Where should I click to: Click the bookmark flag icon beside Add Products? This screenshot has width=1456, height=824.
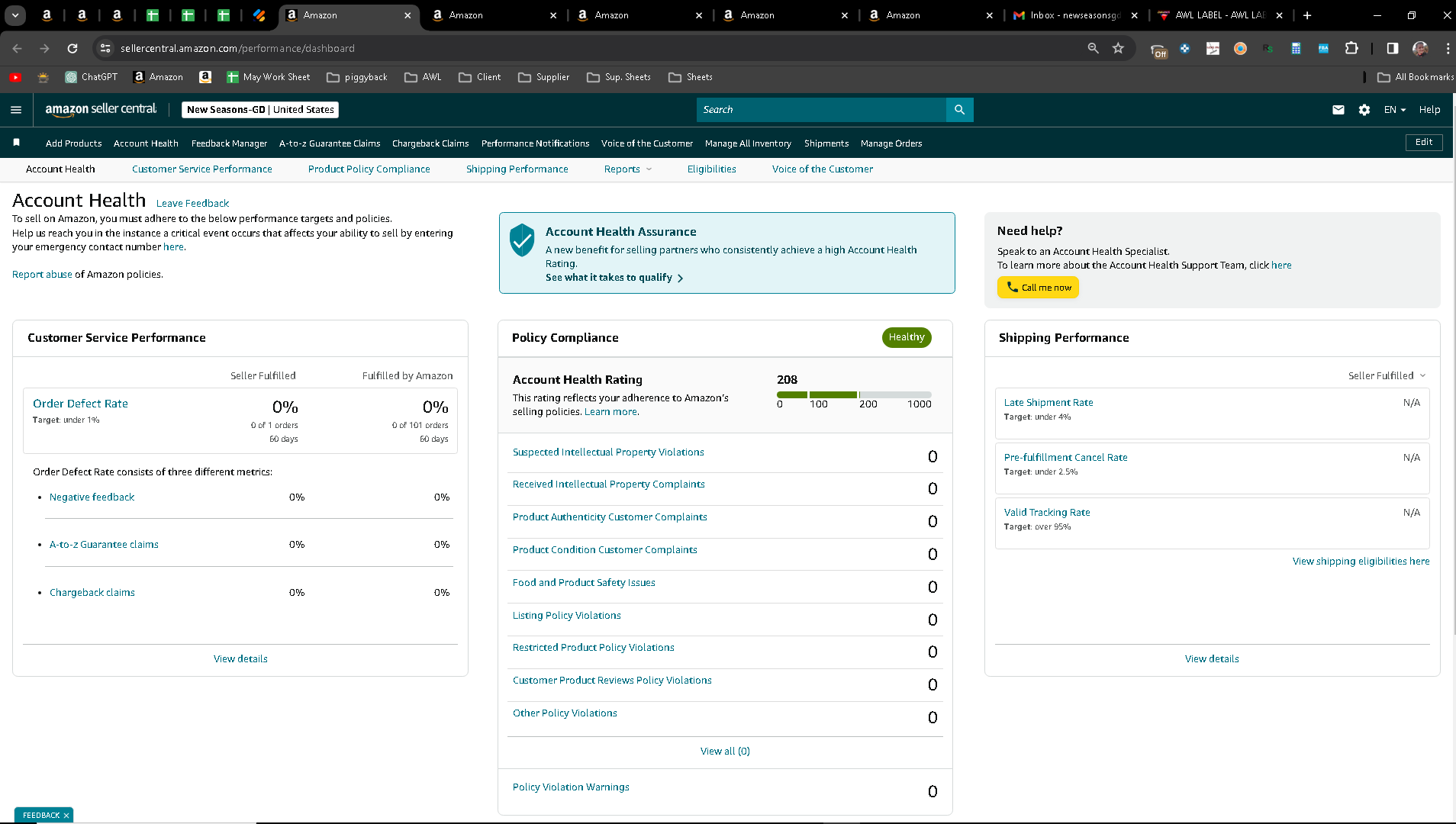[16, 143]
